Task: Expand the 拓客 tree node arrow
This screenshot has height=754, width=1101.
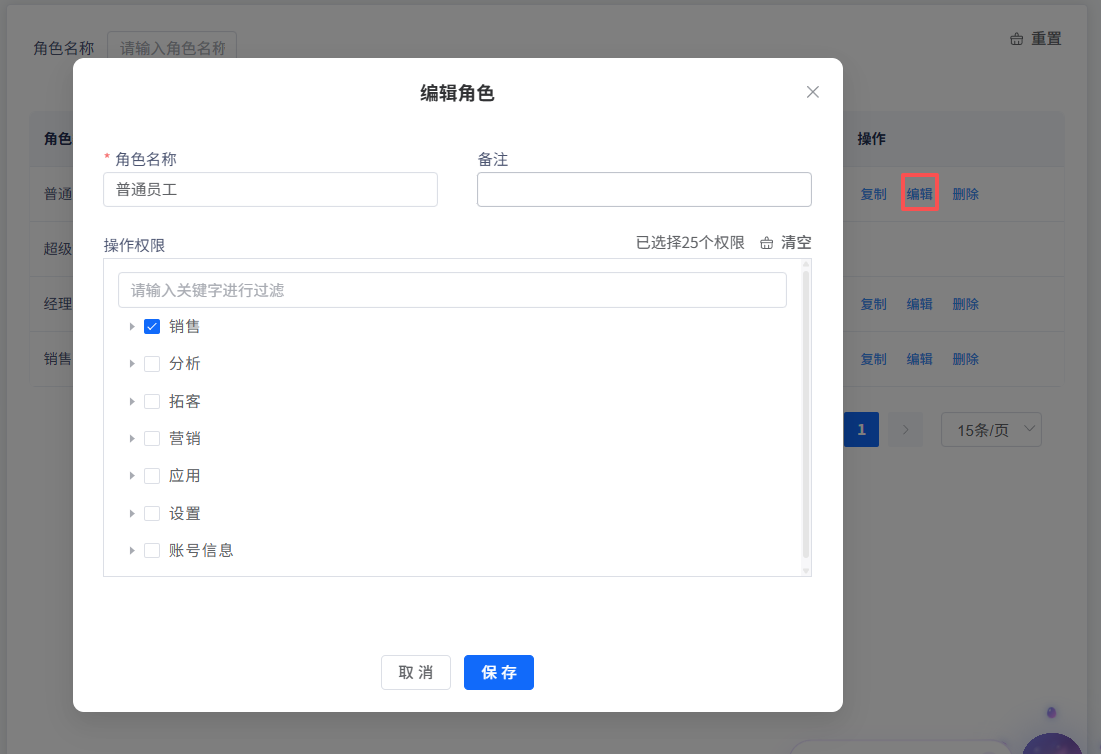Action: (132, 401)
